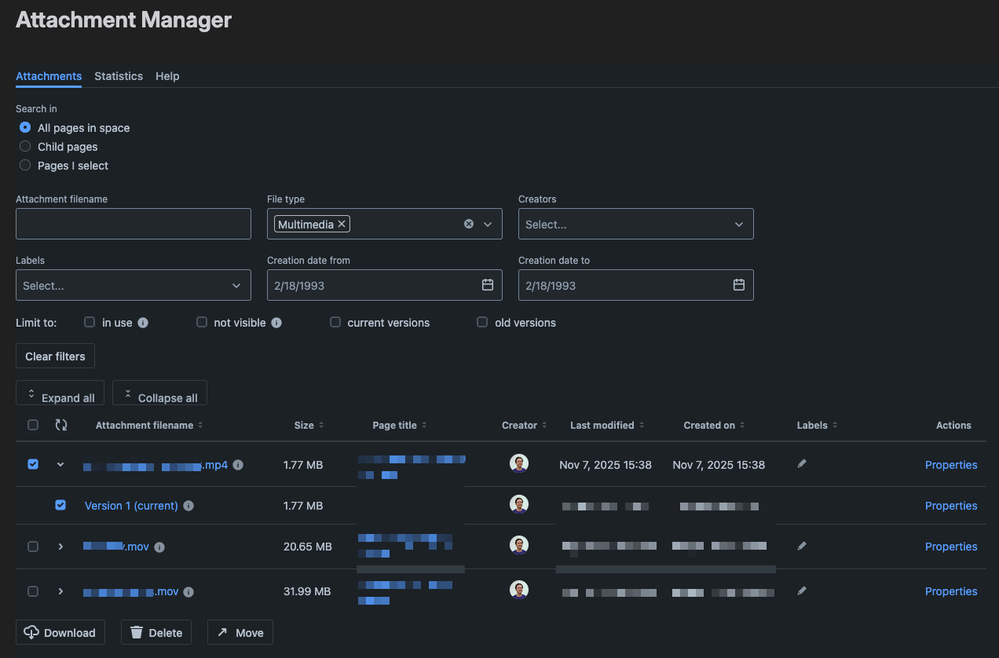Check the 31.99 MB .mov row checkbox
The image size is (999, 658).
pos(33,591)
